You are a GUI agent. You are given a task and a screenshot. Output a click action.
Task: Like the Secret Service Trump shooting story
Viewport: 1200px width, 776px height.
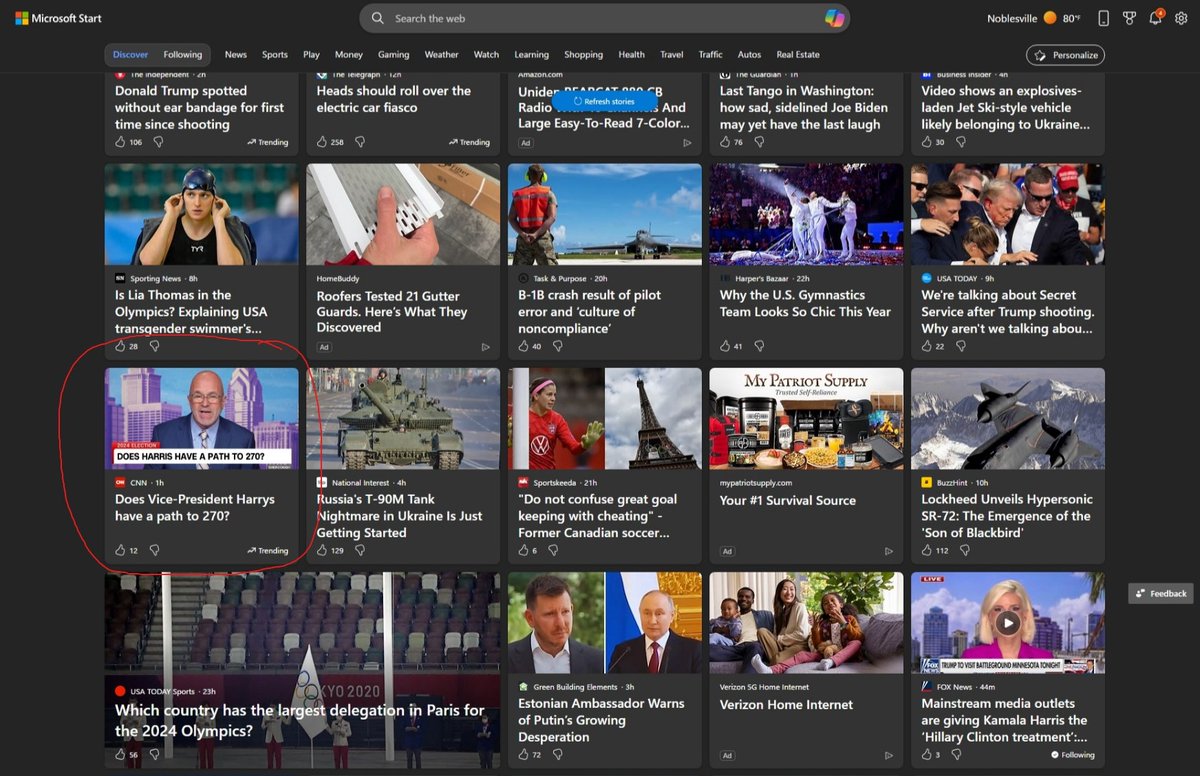(927, 346)
